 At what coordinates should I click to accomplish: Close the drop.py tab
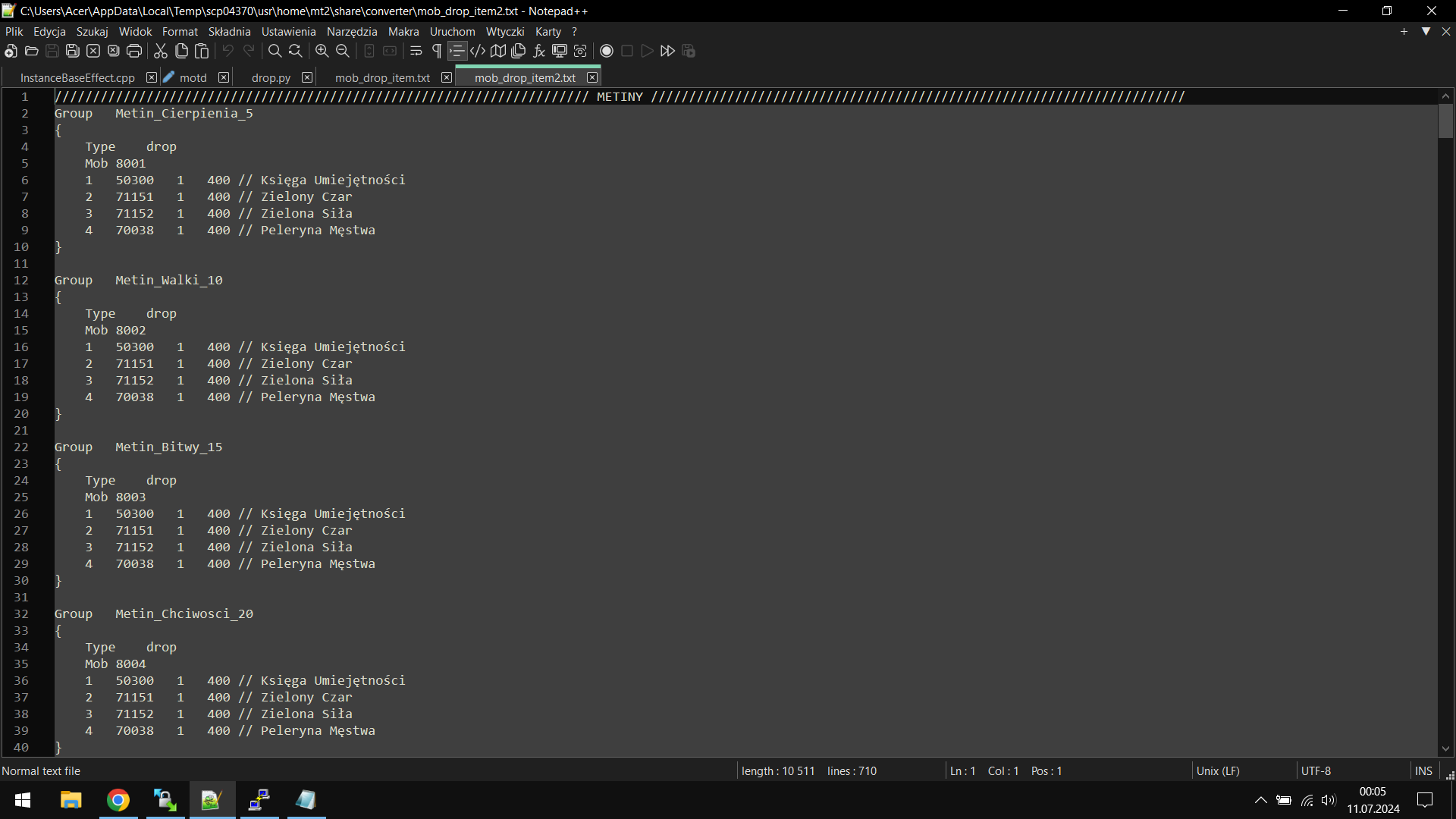pos(307,77)
